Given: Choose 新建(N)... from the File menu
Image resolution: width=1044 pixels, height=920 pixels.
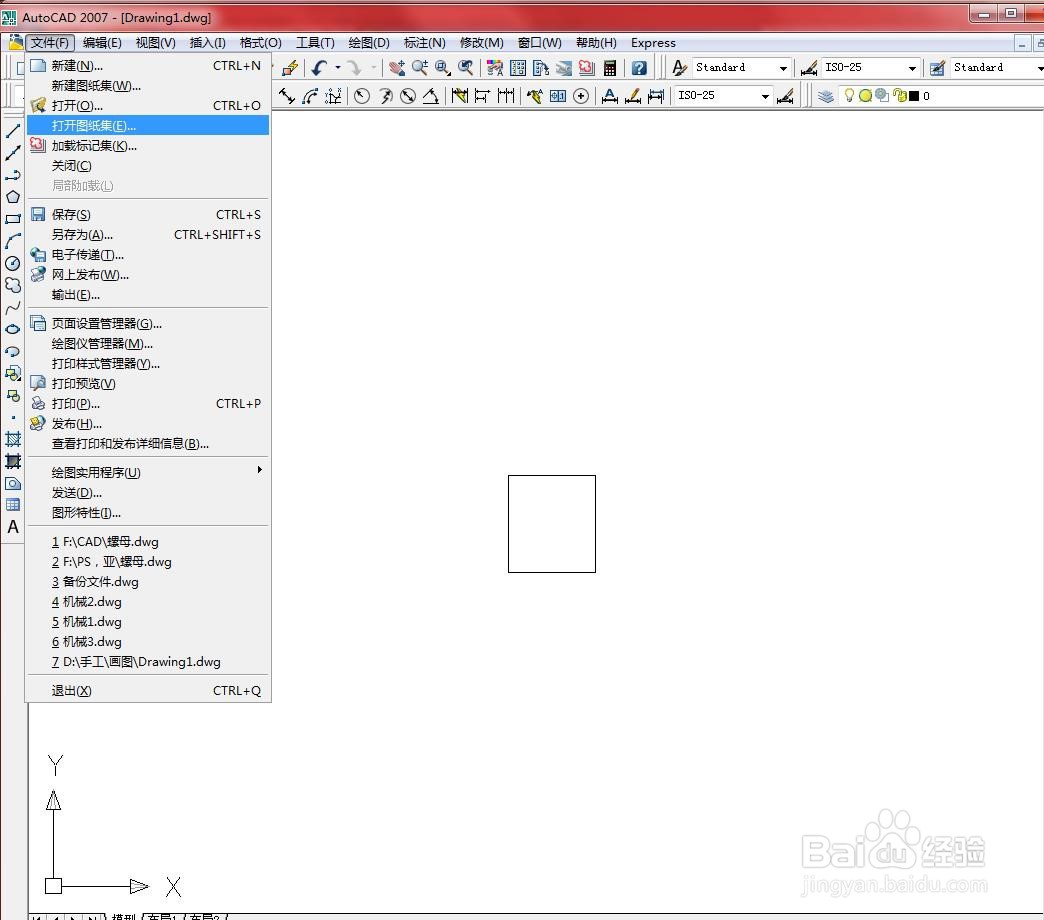Looking at the screenshot, I should click(148, 66).
